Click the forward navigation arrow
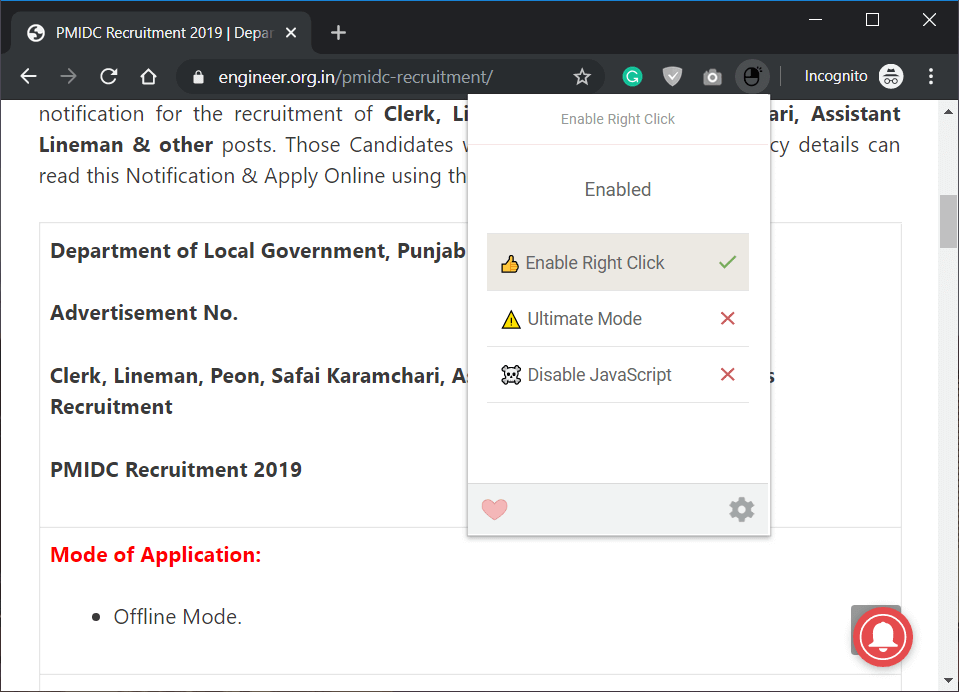 point(68,76)
